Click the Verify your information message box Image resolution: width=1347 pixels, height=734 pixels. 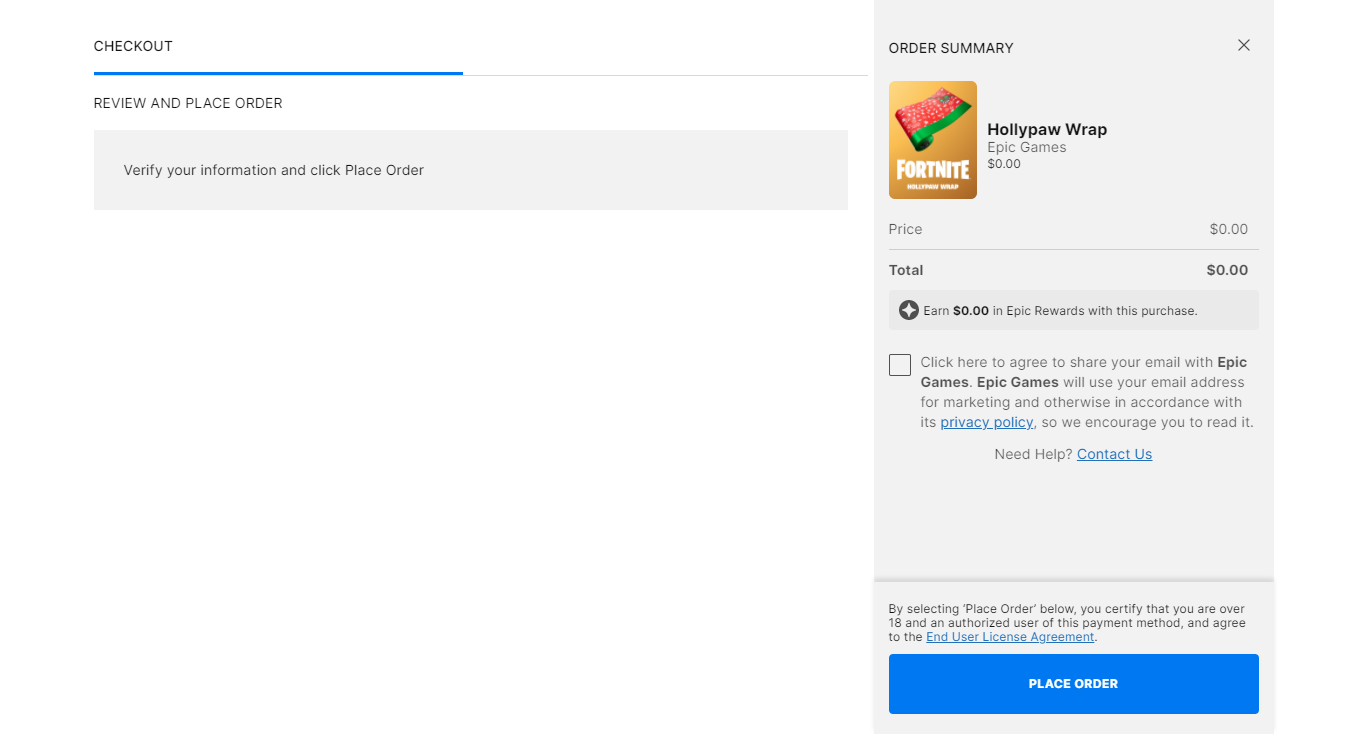470,170
